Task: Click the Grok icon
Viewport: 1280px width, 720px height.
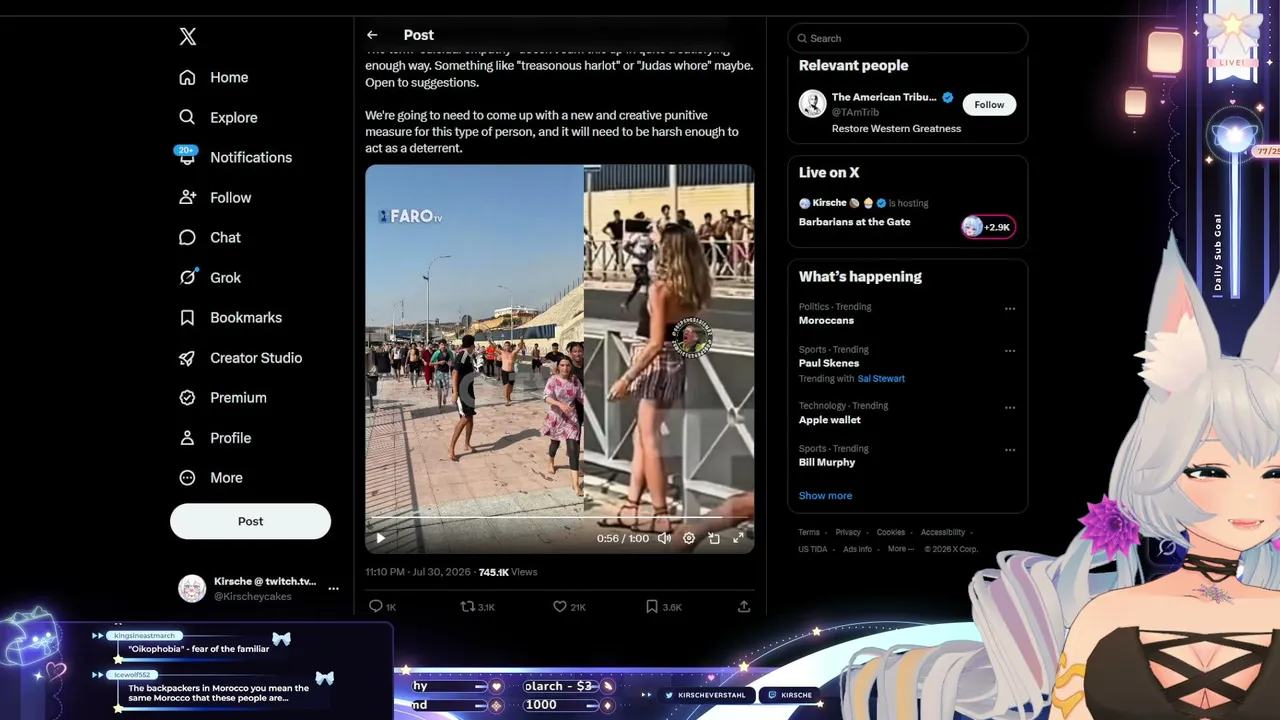Action: click(187, 277)
